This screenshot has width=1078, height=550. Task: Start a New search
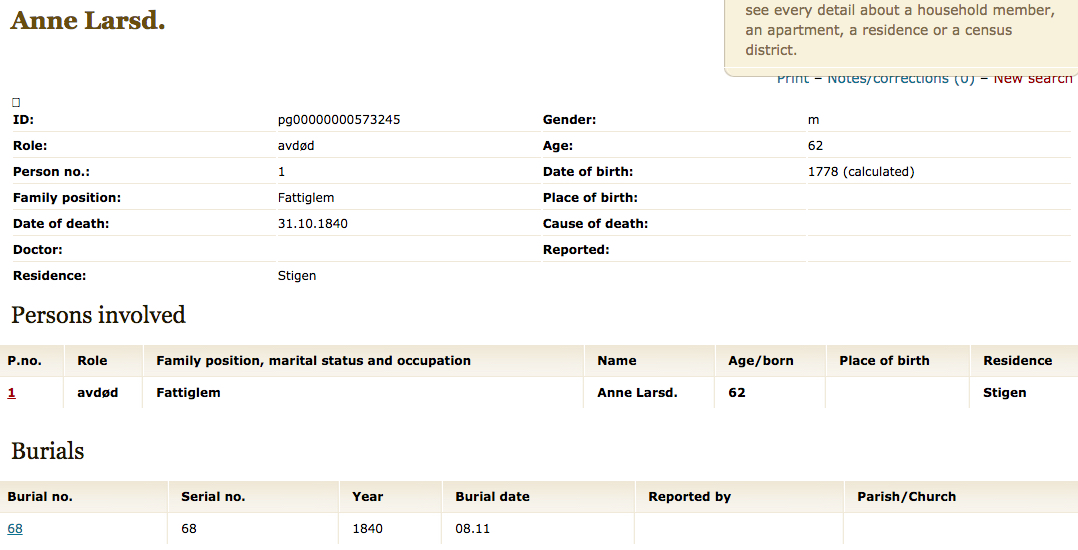[x=1033, y=79]
